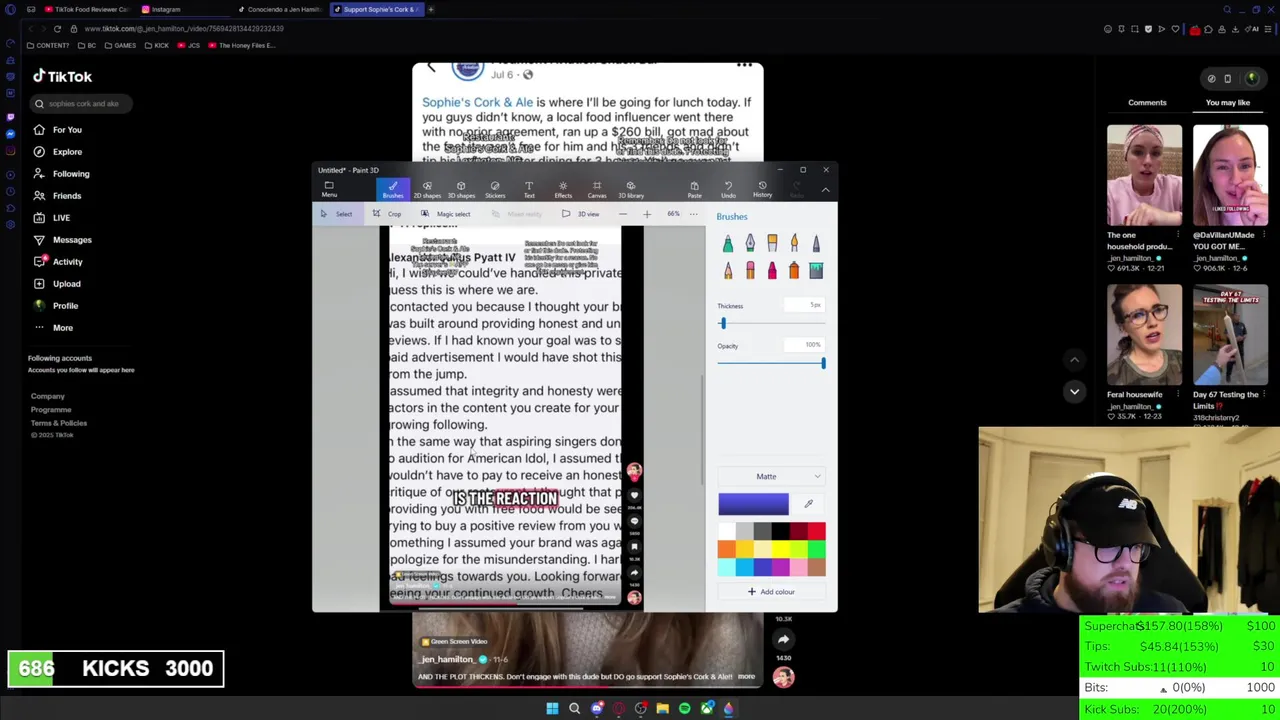
Task: Select the Brushes tool in Paint 3D
Action: tap(392, 189)
